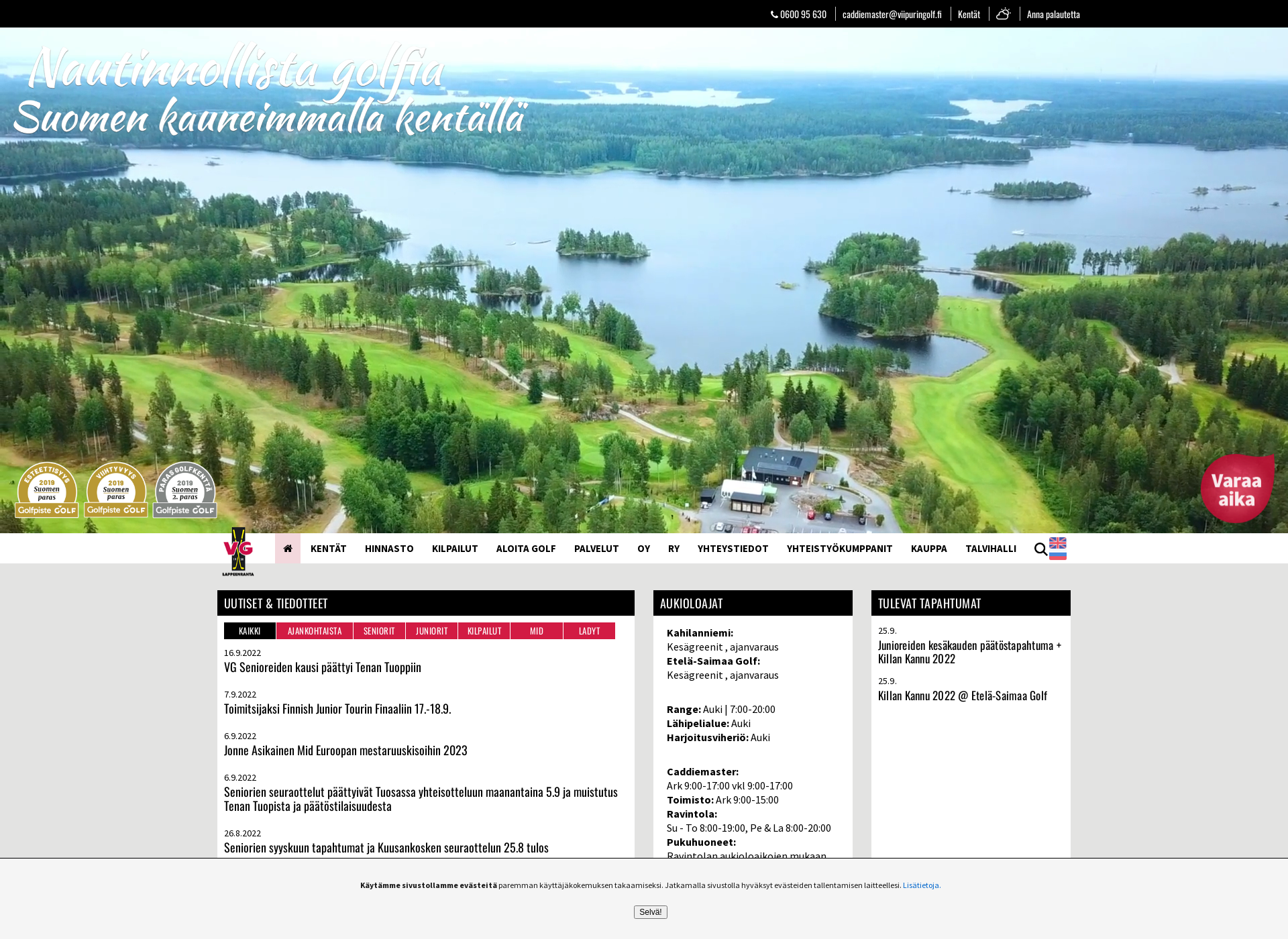Click AUKIOLOAJAT heading
This screenshot has height=939, width=1288.
(692, 604)
